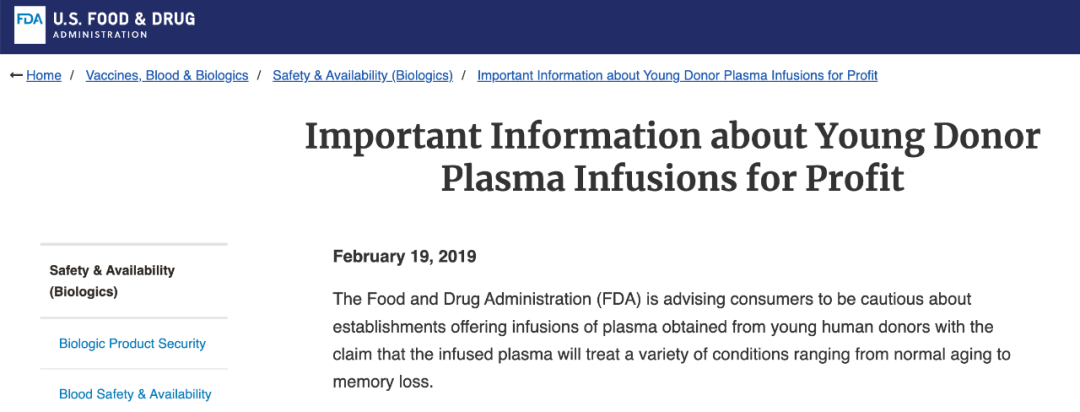Image resolution: width=1080 pixels, height=412 pixels.
Task: Click the FDA square logo icon
Action: (30, 25)
